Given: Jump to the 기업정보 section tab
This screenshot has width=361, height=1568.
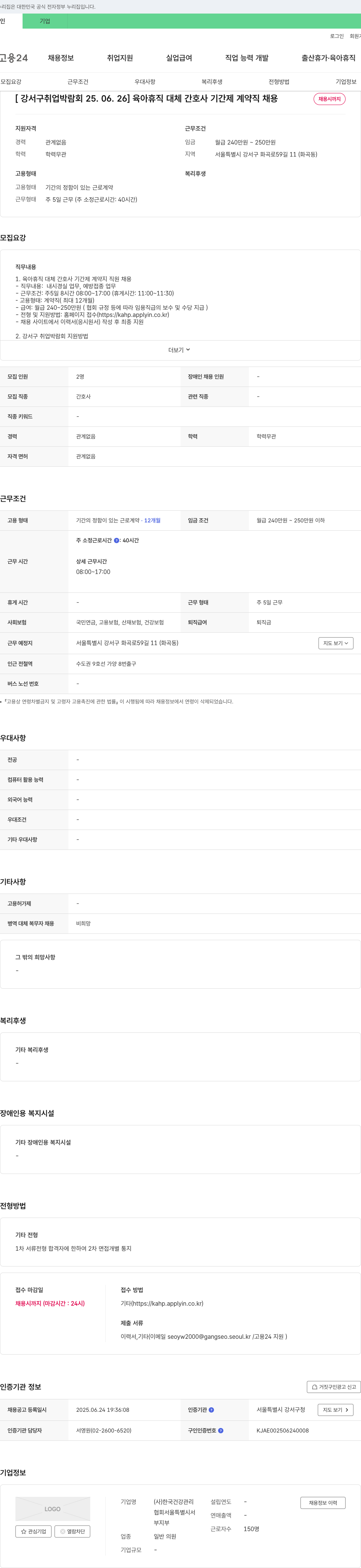Looking at the screenshot, I should 346,82.
